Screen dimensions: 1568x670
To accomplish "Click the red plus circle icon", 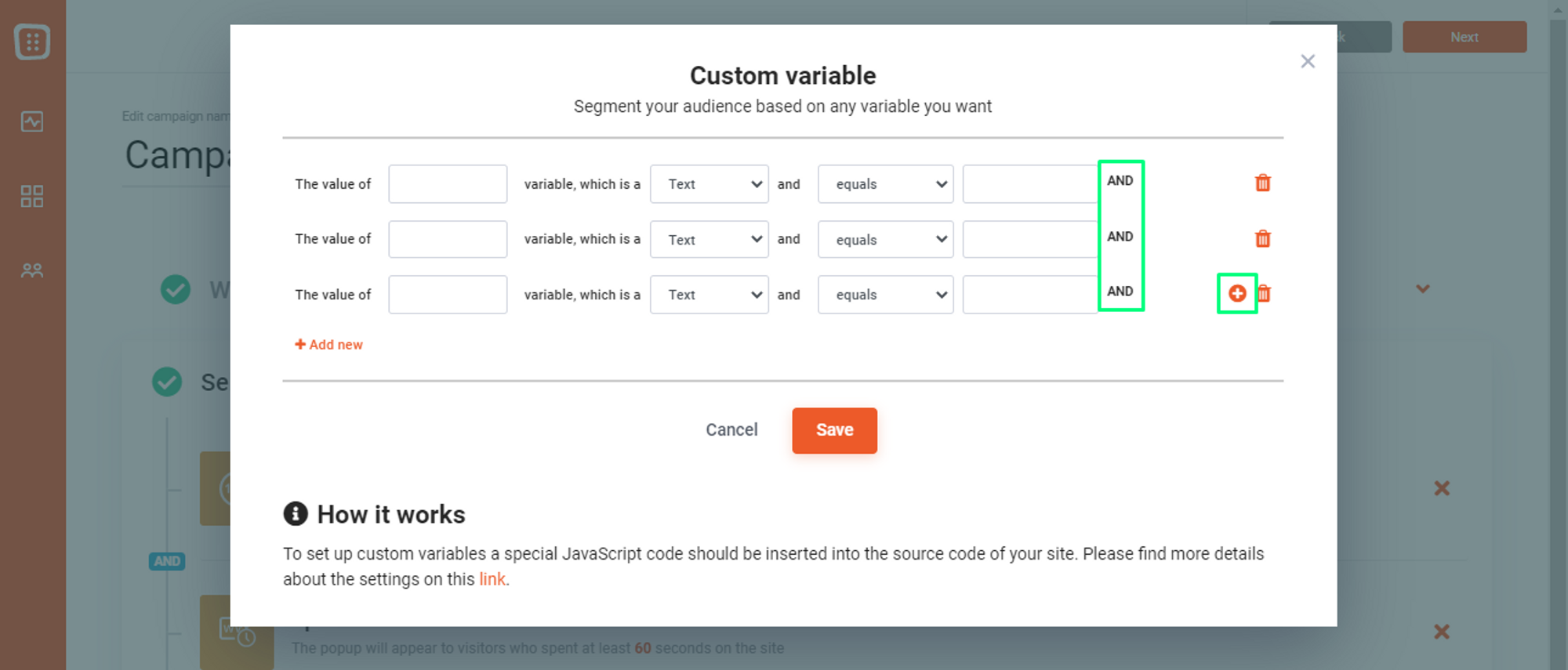I will click(1237, 293).
